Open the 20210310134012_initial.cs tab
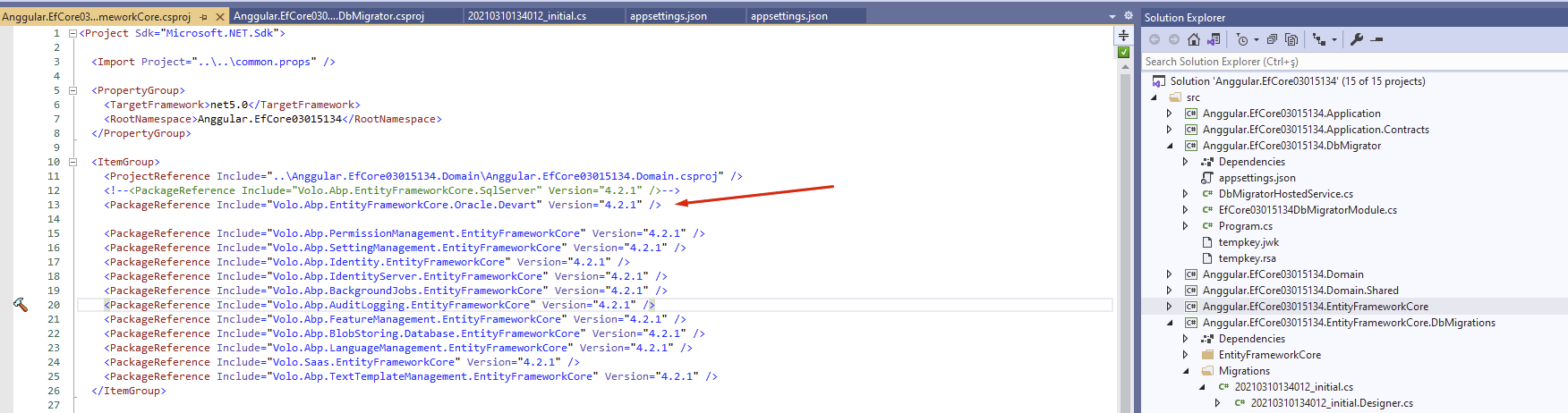 [x=526, y=16]
